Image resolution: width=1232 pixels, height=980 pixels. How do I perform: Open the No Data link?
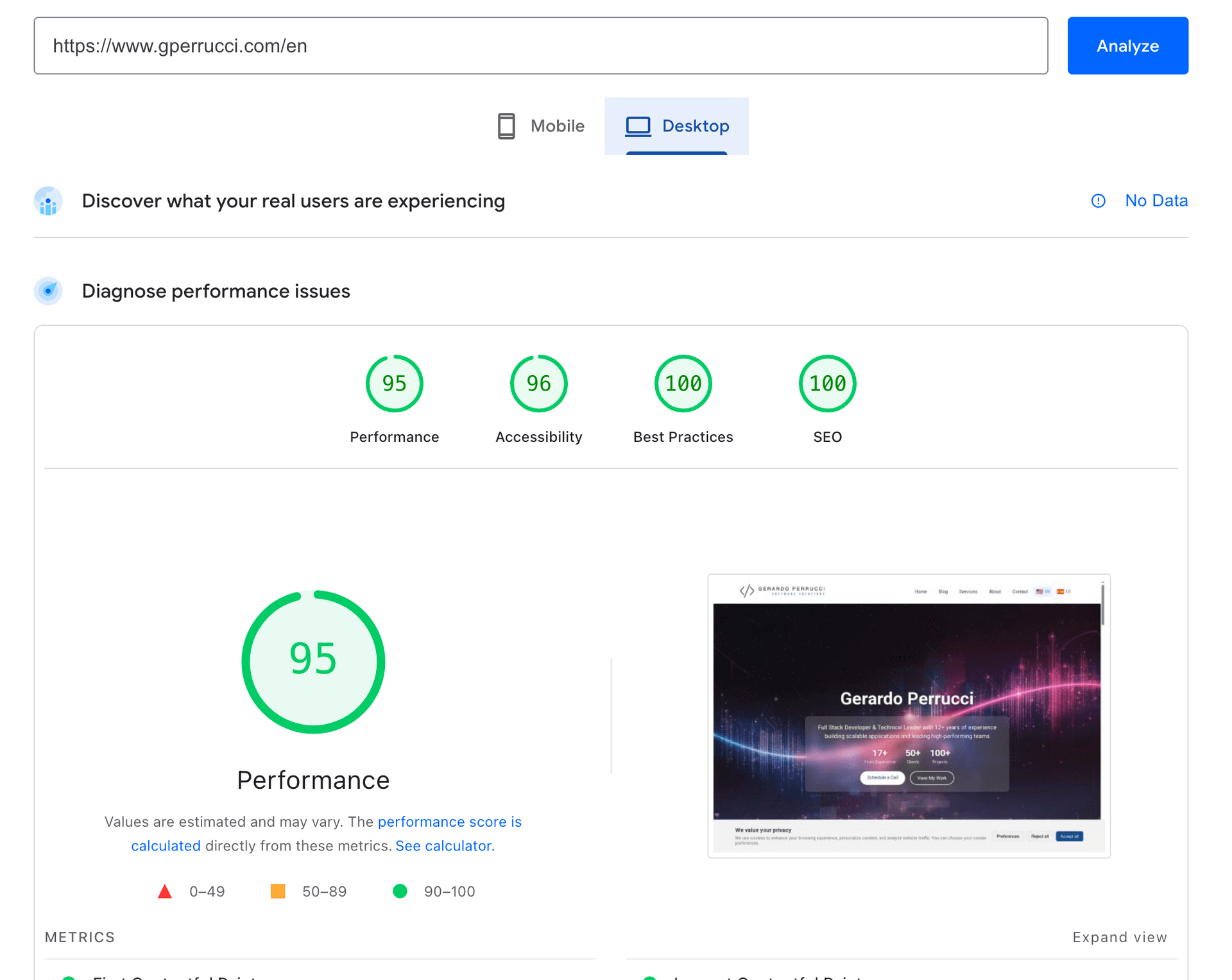coord(1156,201)
